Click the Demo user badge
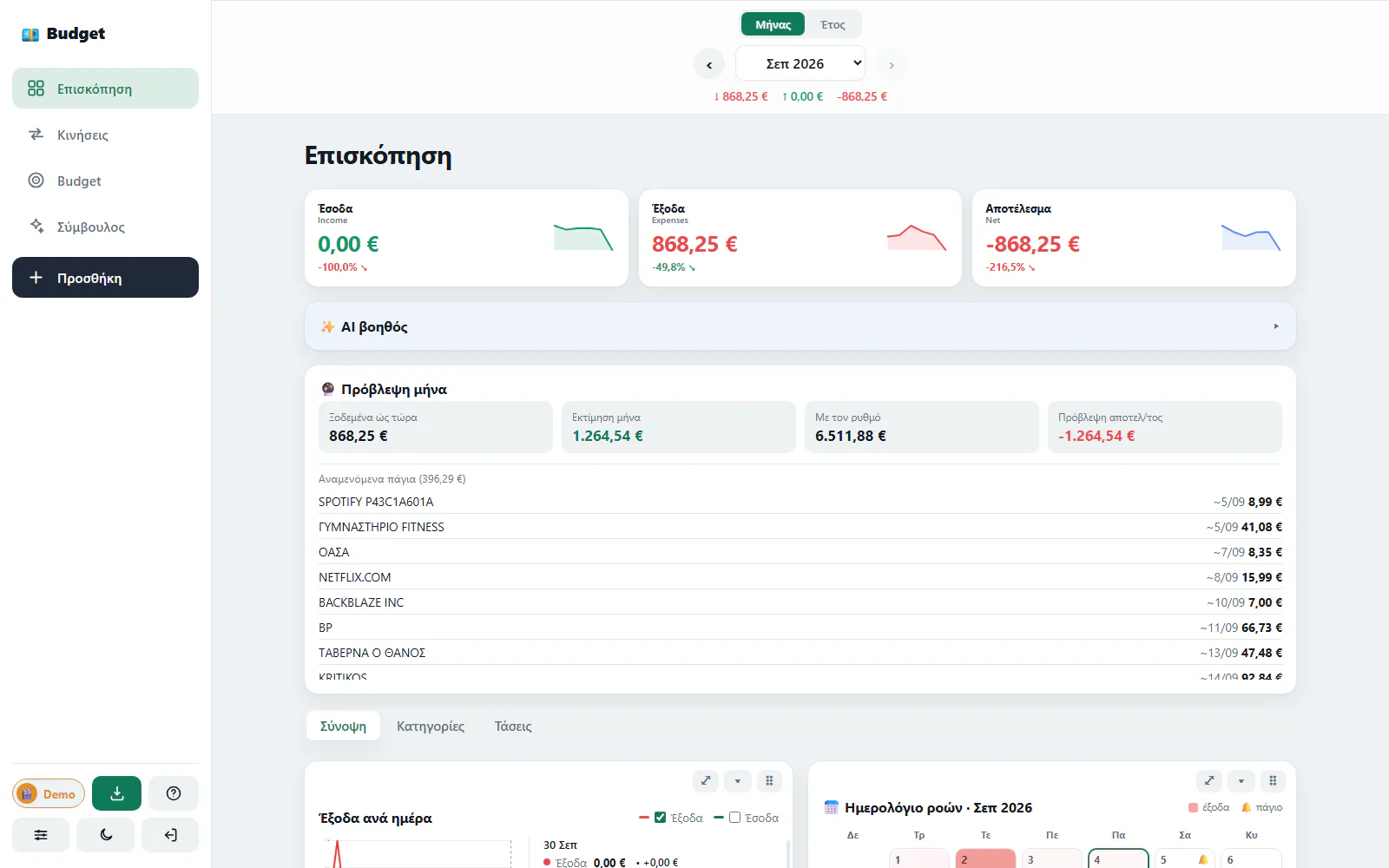The image size is (1389, 868). [49, 793]
